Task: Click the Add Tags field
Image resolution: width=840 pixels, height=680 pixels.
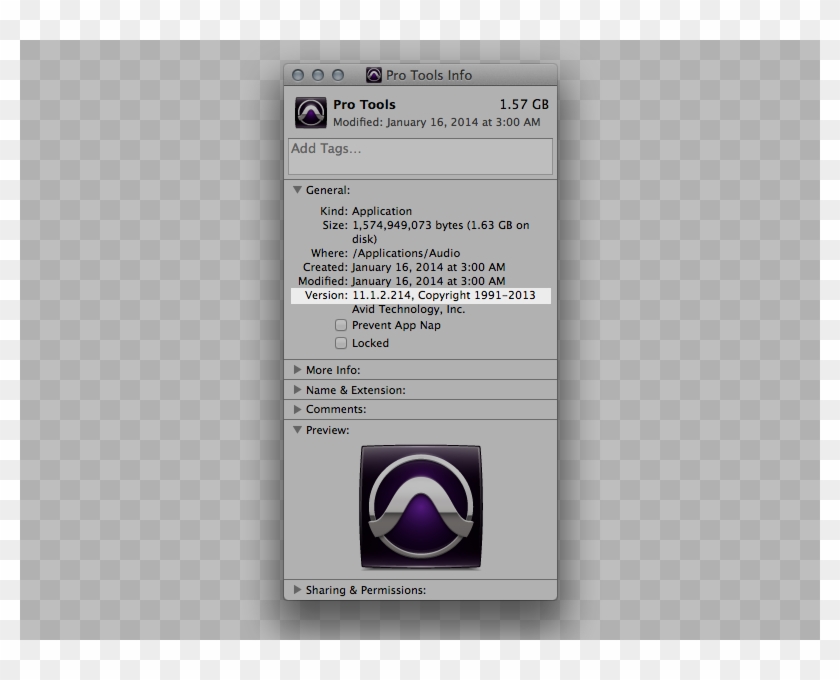Action: [x=421, y=156]
